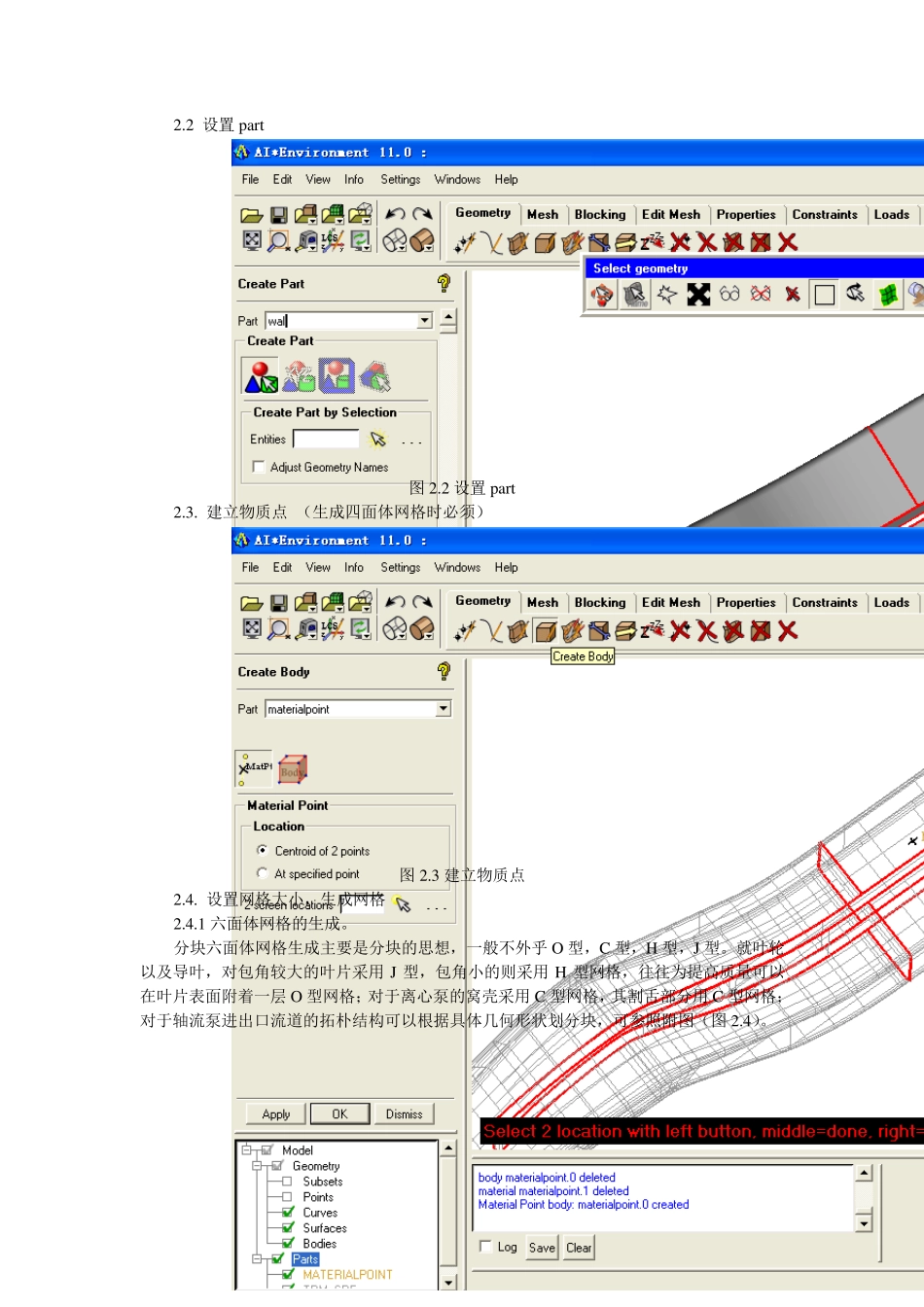924x1307 pixels.
Task: Undo arrow icon in upper screenshot
Action: (x=395, y=214)
